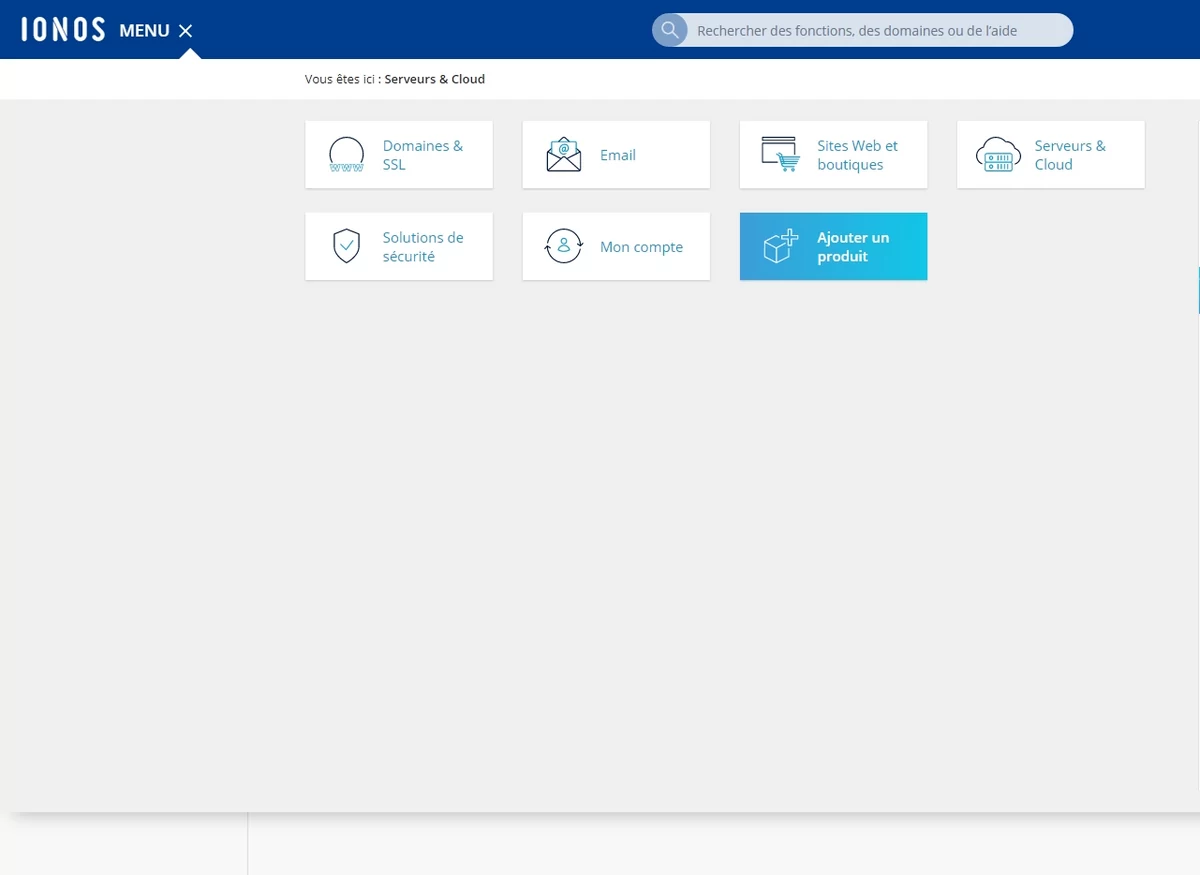Click the Ajouter un produit box icon
The width and height of the screenshot is (1200, 875).
(x=781, y=246)
